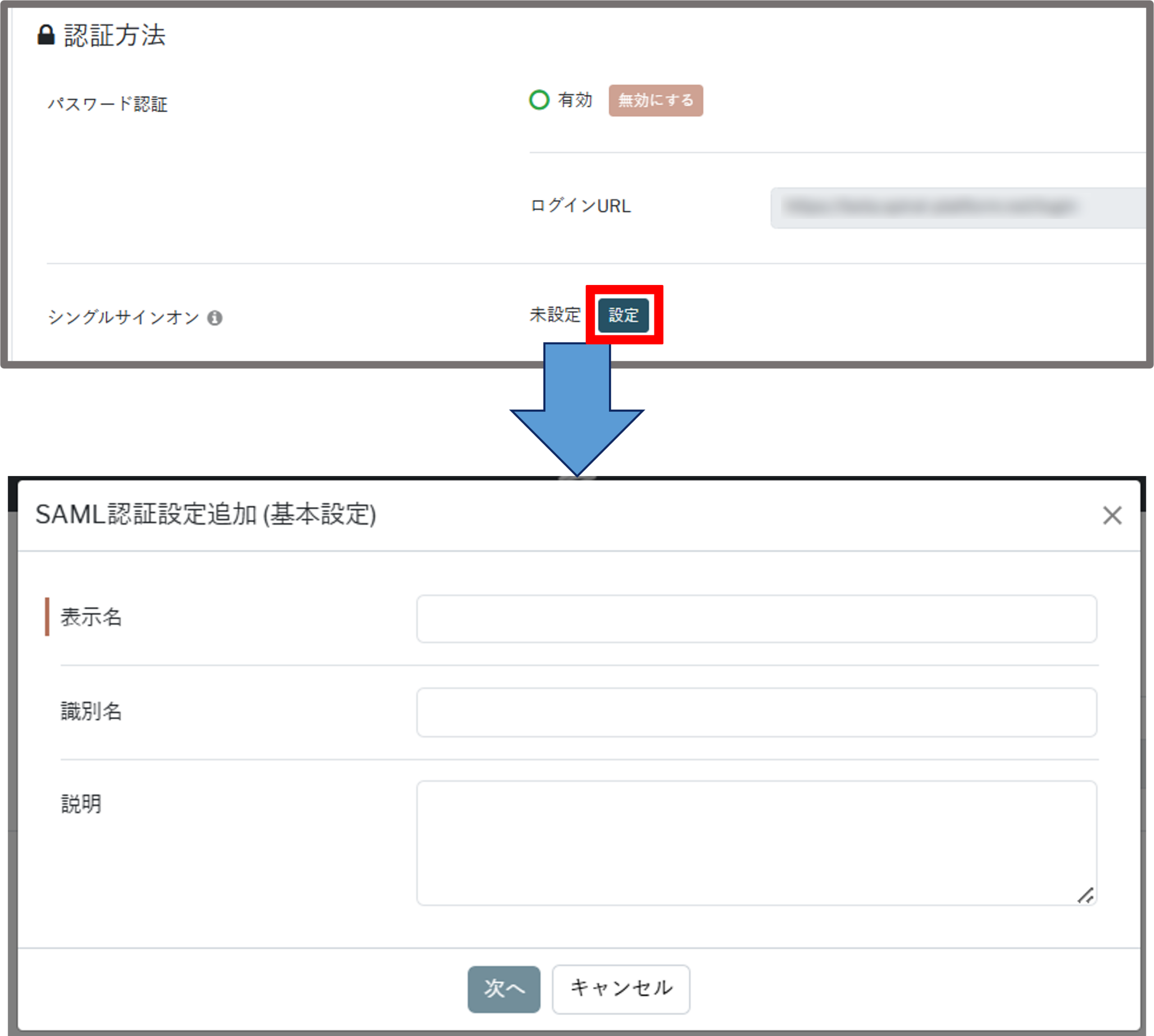Viewport: 1154px width, 1036px height.
Task: Click the 認証方法 section heading
Action: point(114,35)
